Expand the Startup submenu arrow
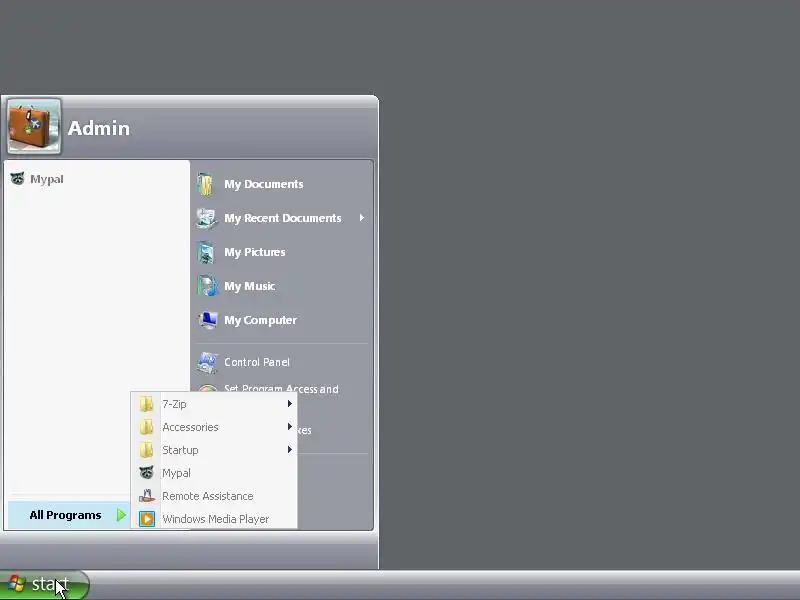This screenshot has width=800, height=600. click(289, 449)
